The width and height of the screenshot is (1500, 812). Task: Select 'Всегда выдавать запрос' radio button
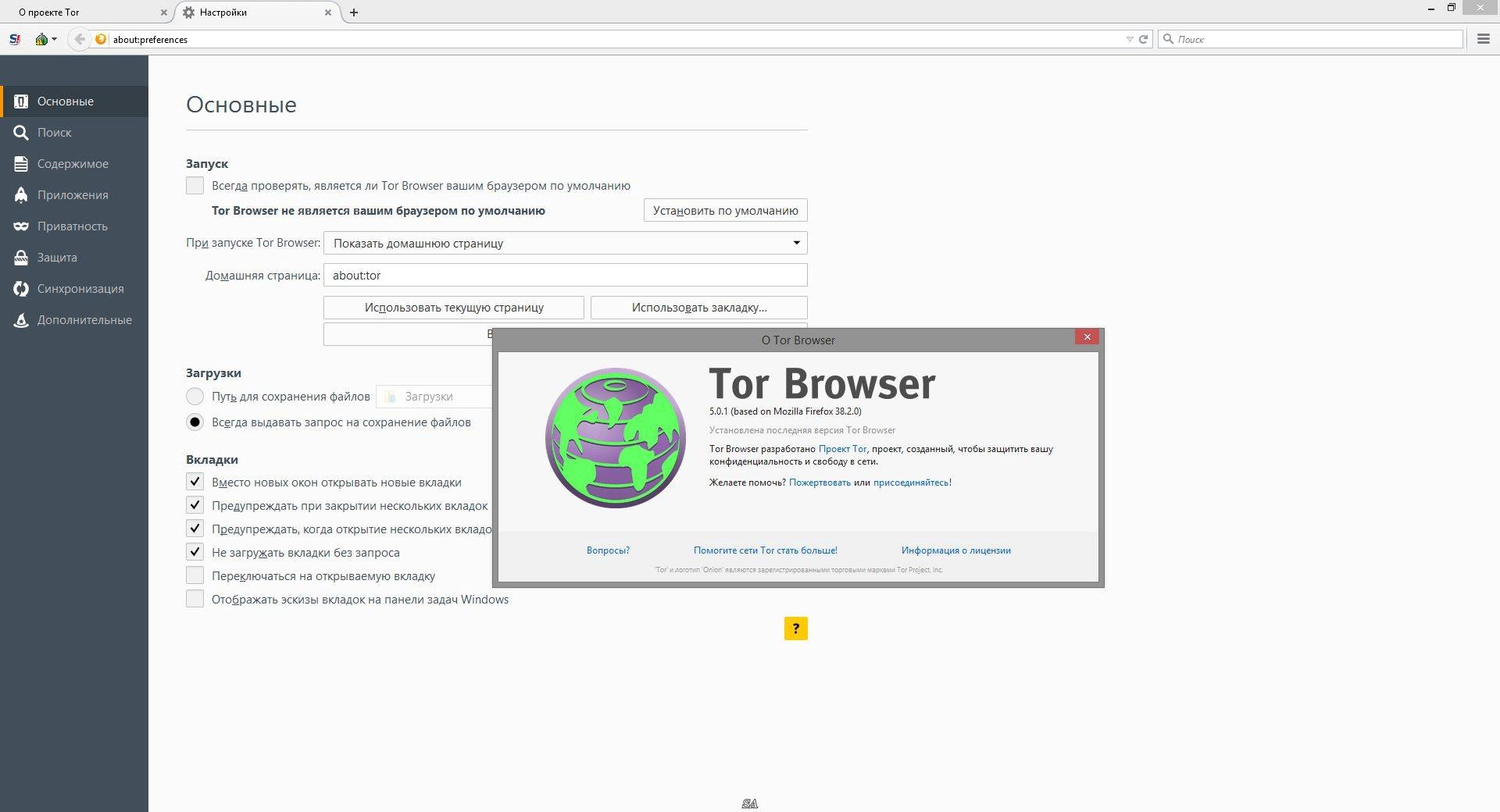coord(195,422)
